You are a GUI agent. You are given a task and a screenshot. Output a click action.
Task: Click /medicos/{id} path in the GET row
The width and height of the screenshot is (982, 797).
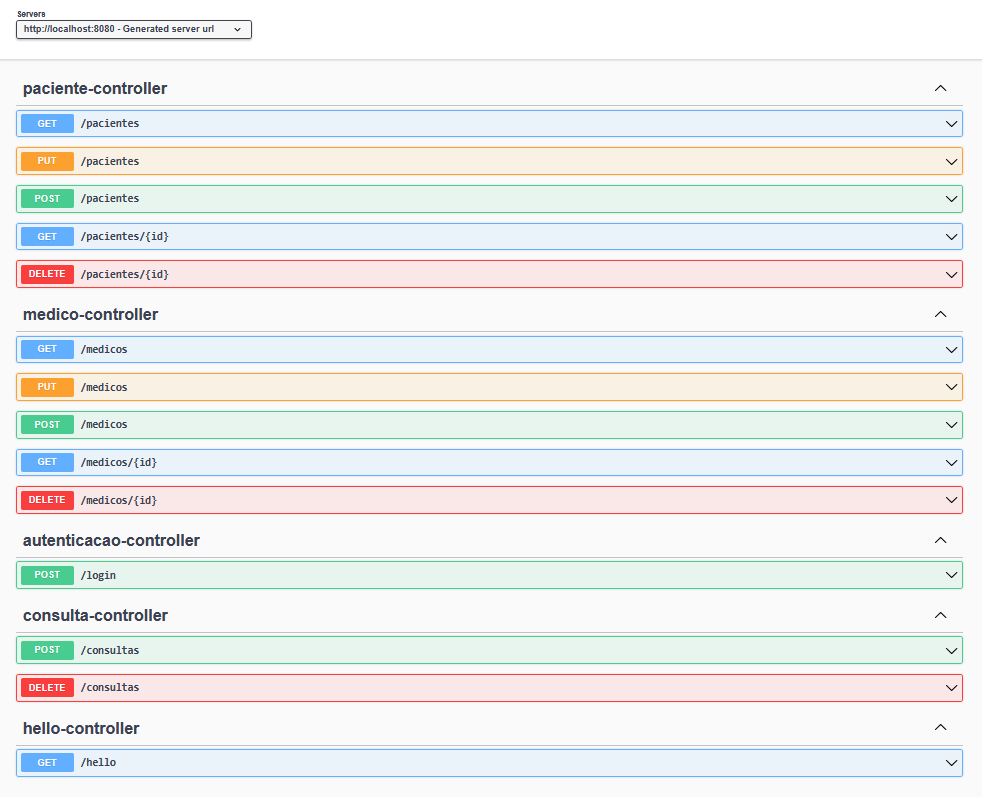(118, 463)
